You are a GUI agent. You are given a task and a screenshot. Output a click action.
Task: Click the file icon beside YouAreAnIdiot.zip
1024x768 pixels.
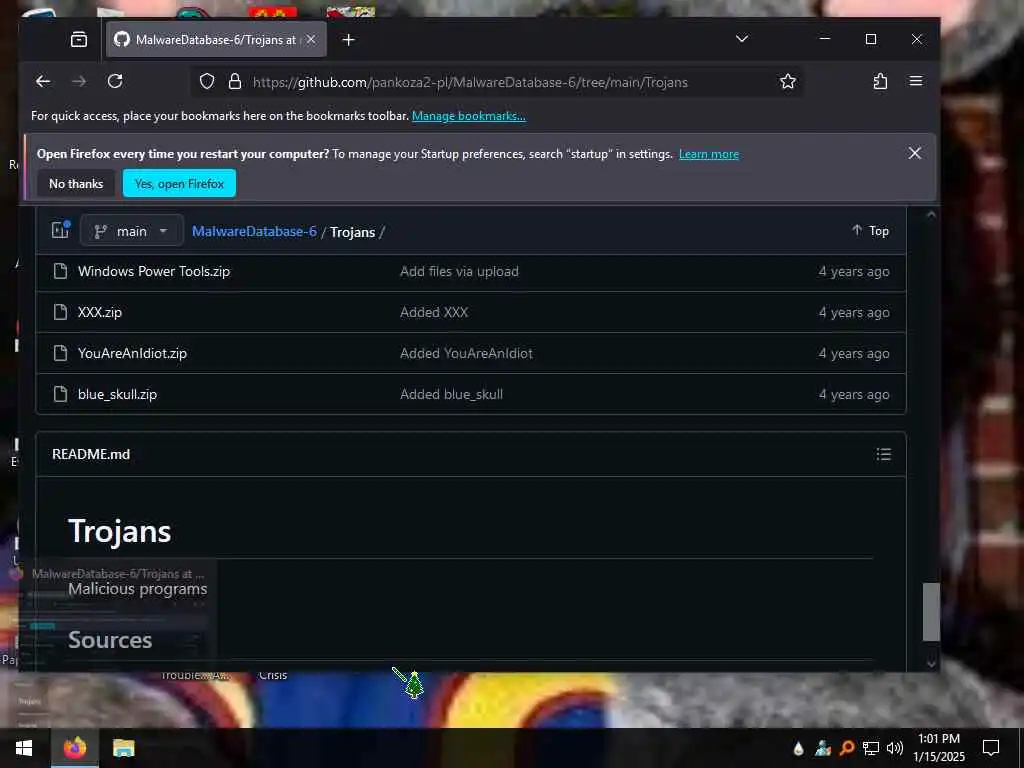(x=60, y=353)
